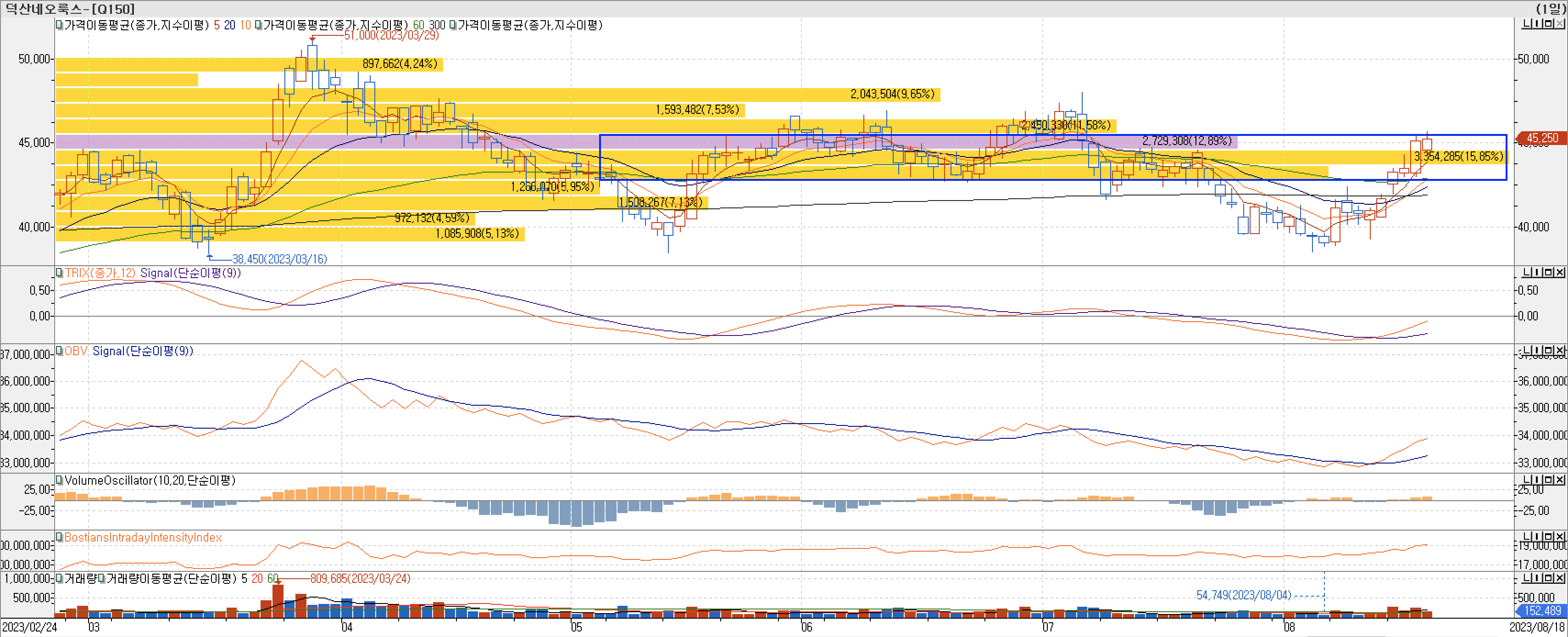1568x637 pixels.
Task: Maximize the BostiansIntradayIntensityIndex panel
Action: pyautogui.click(x=1549, y=536)
